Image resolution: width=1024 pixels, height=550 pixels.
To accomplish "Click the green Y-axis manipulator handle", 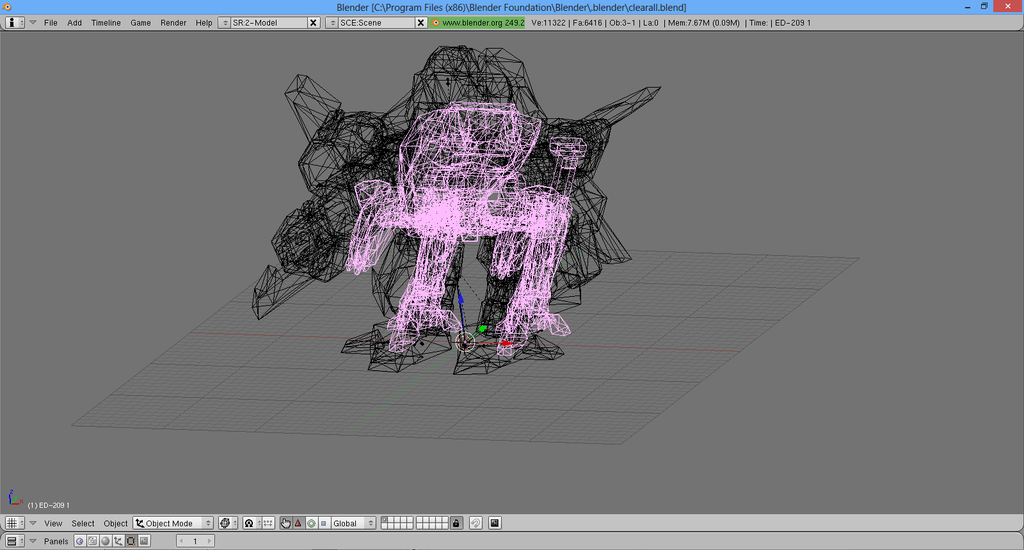I will pyautogui.click(x=483, y=329).
